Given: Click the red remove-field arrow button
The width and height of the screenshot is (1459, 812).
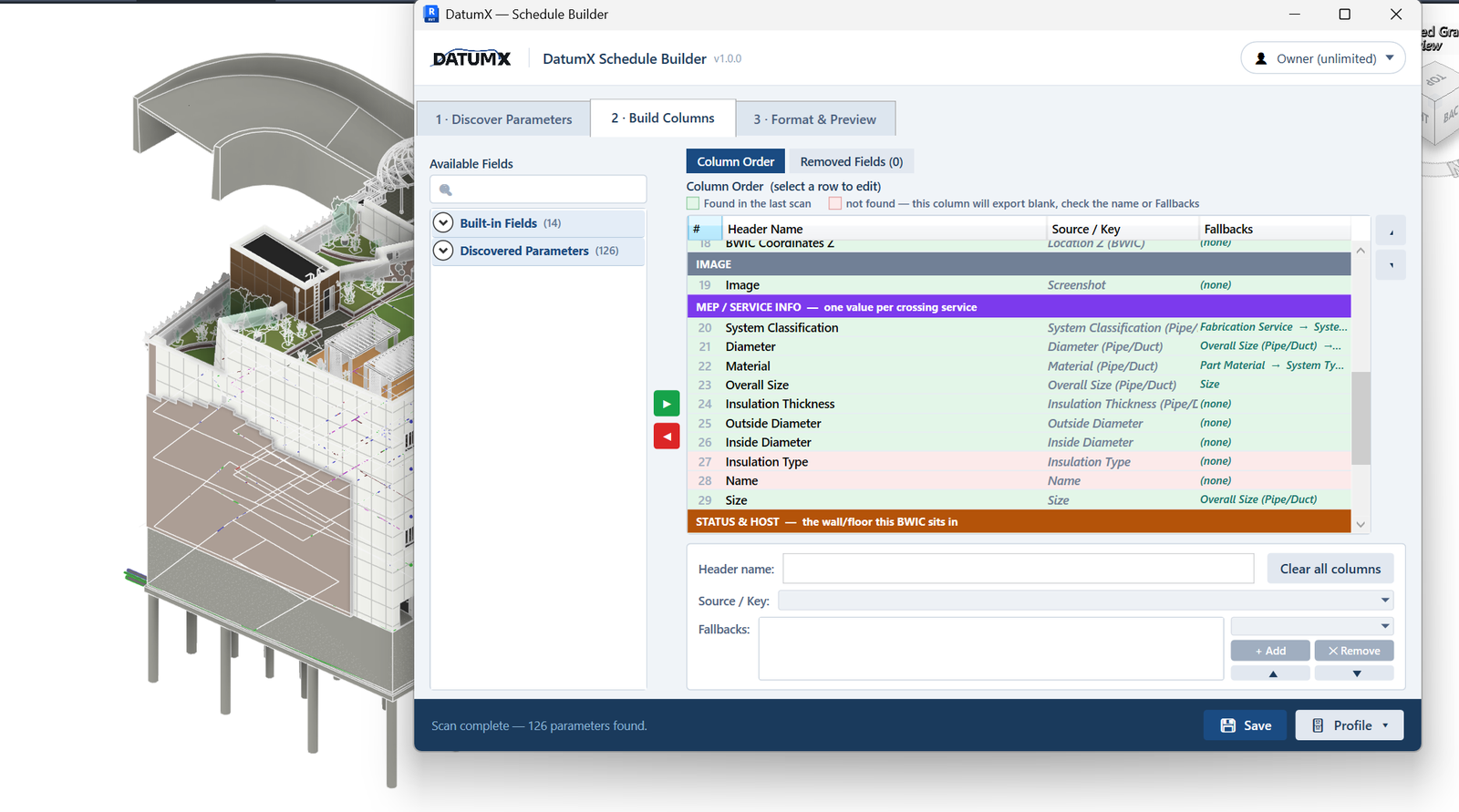Looking at the screenshot, I should (667, 437).
